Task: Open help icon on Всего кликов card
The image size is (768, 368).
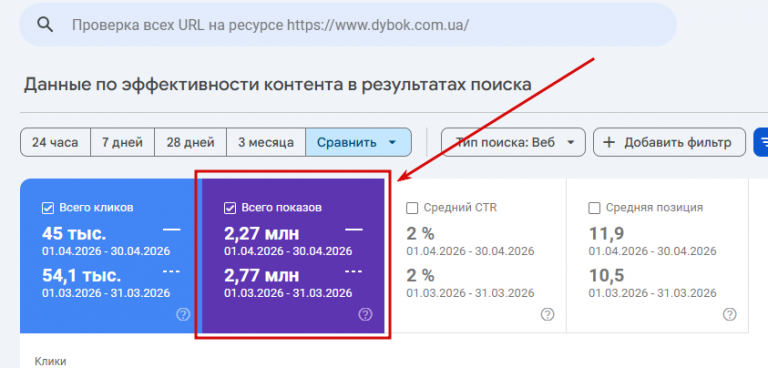Action: pos(183,314)
